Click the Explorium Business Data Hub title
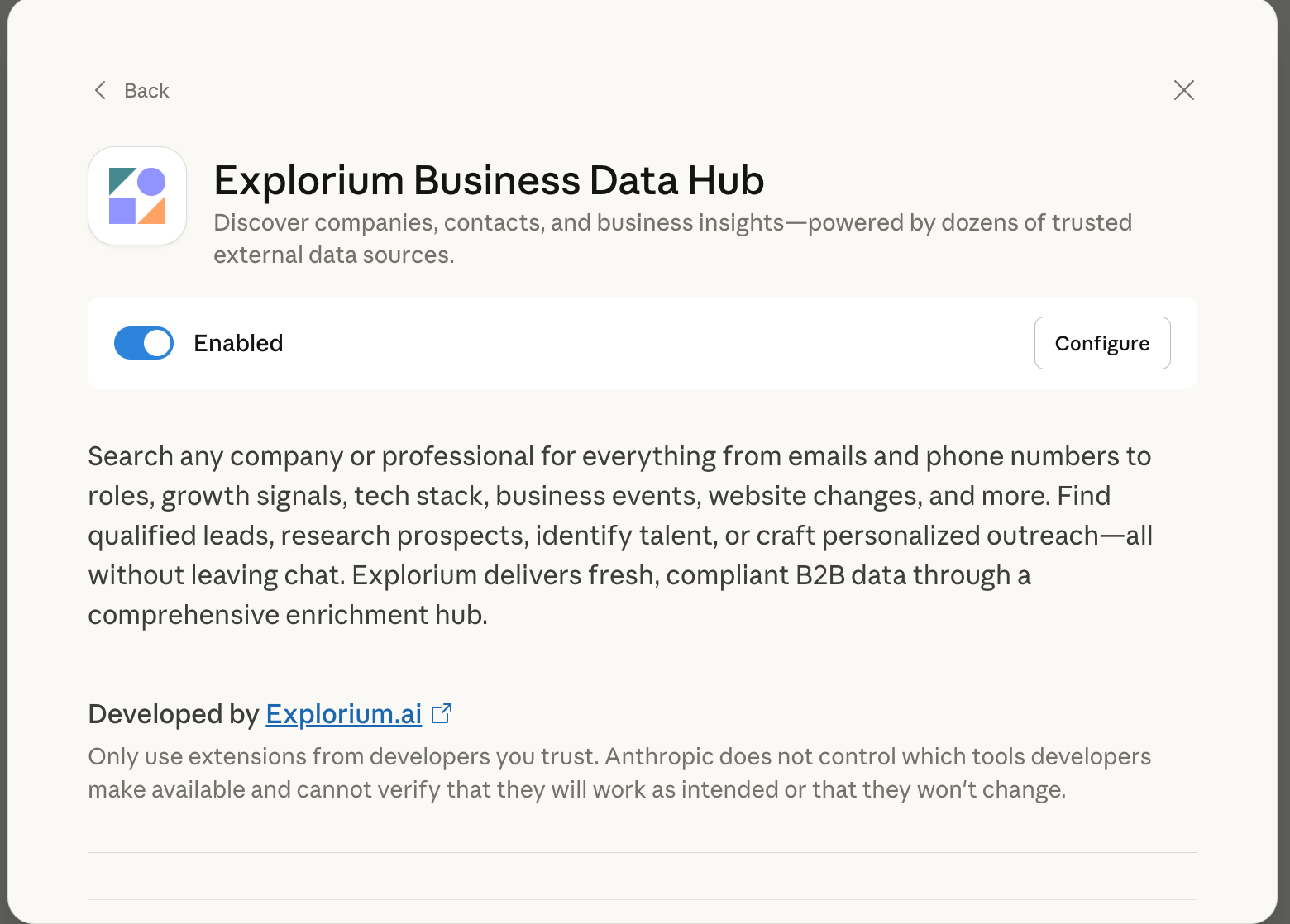 (x=488, y=180)
